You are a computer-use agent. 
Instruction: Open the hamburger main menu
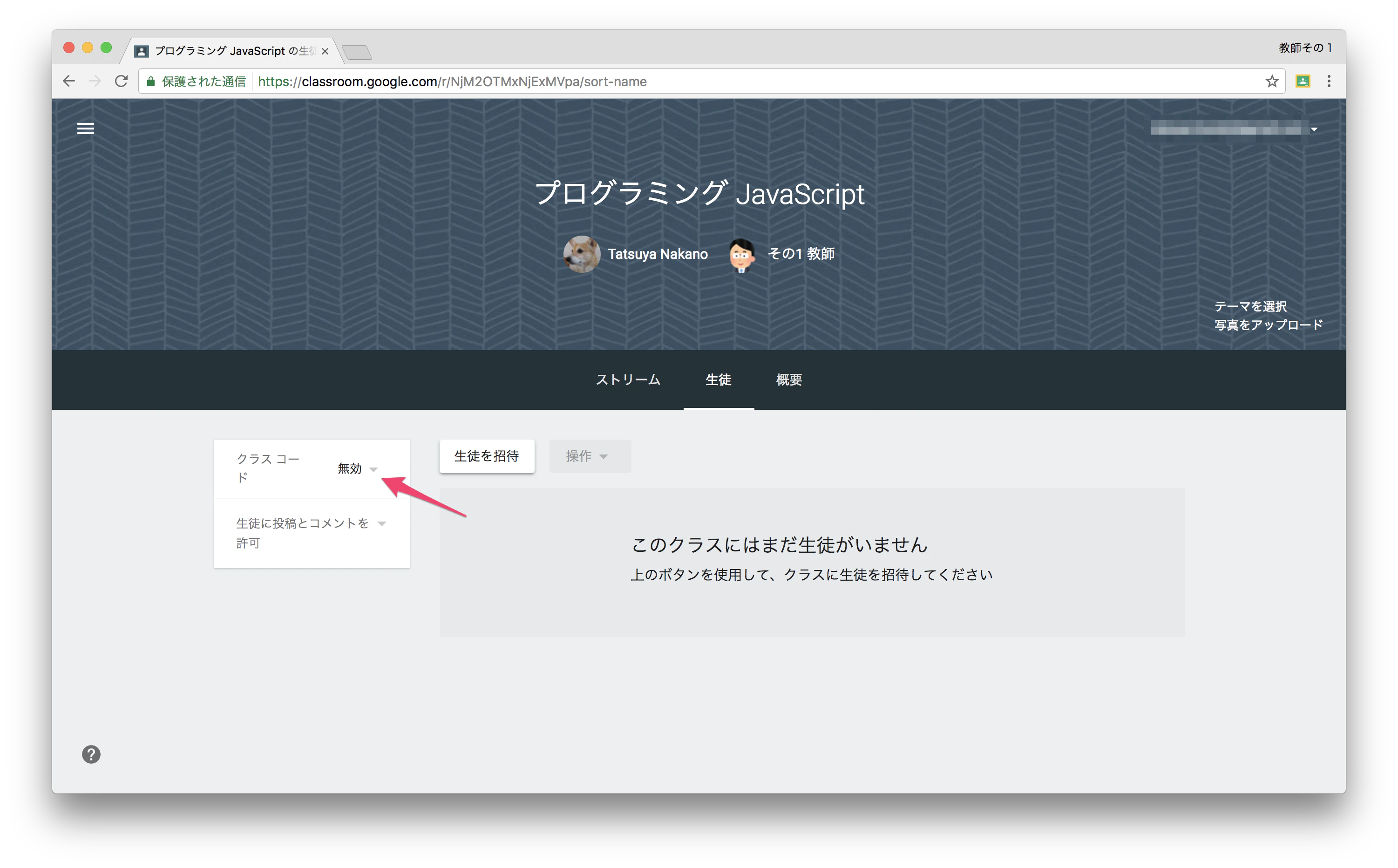click(86, 129)
